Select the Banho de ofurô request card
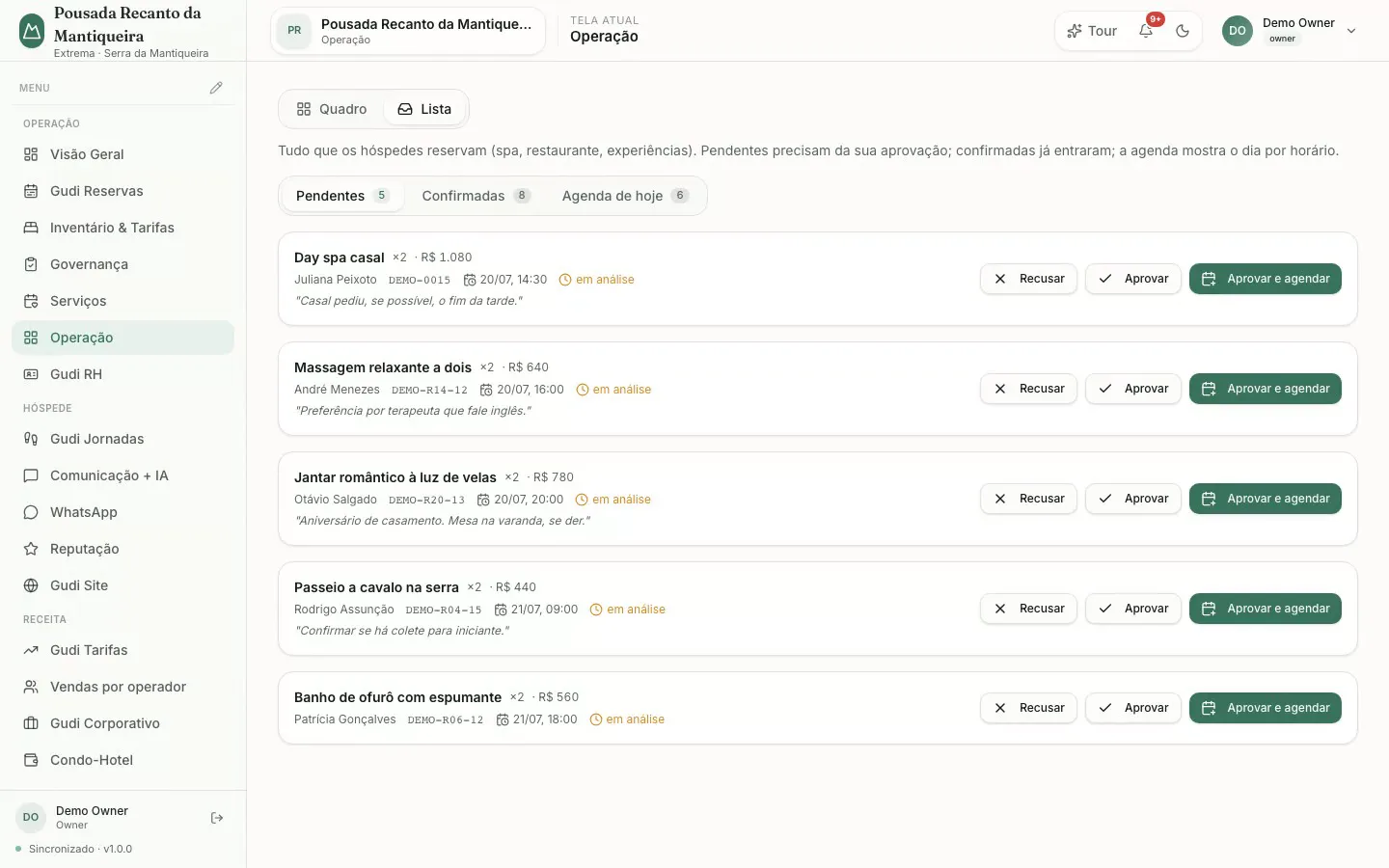The height and width of the screenshot is (868, 1389). pyautogui.click(x=818, y=708)
